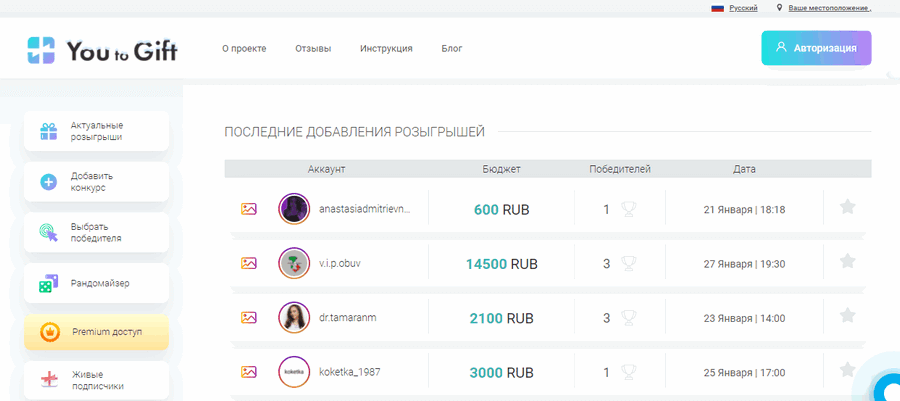
Task: Click date 25 Января | 17:00
Action: [744, 372]
